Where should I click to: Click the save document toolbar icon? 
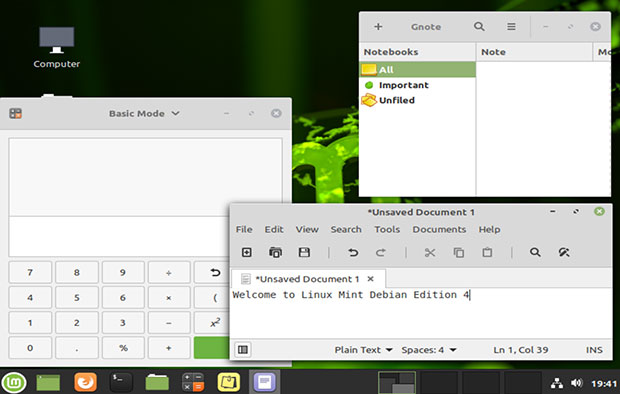[x=304, y=252]
